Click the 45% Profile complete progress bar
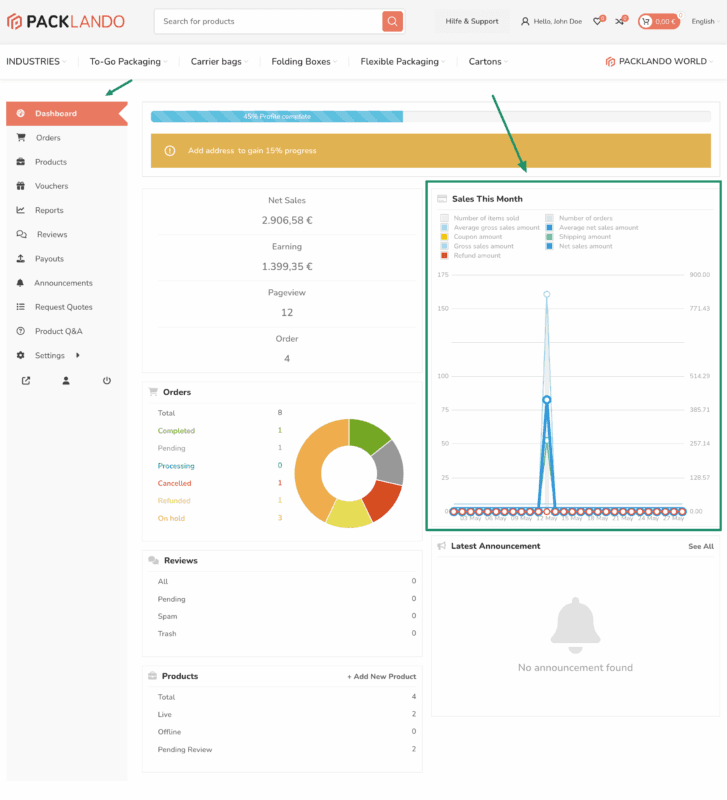This screenshot has height=800, width=727. 277,116
